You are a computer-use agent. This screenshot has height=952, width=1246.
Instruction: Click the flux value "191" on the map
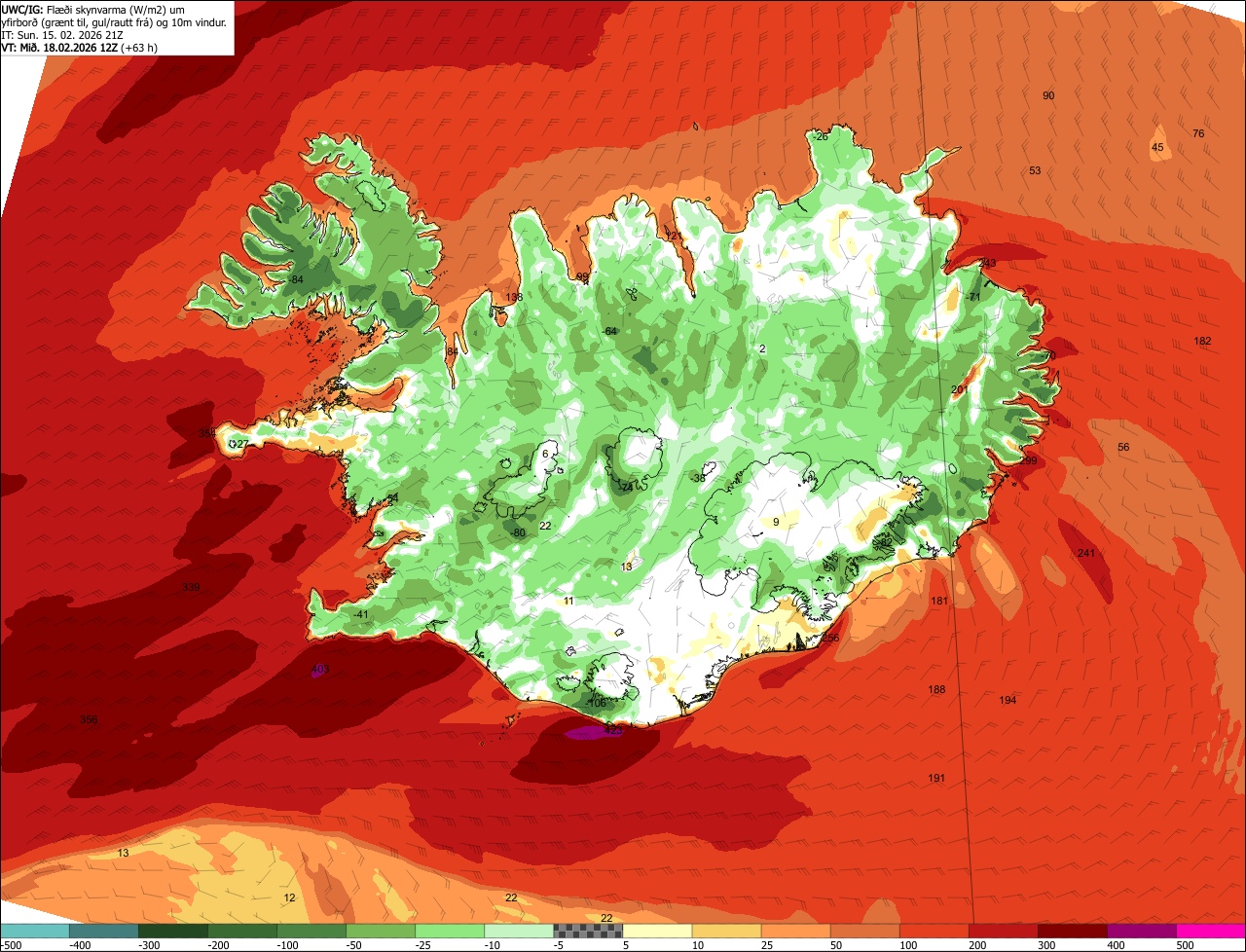(x=936, y=778)
